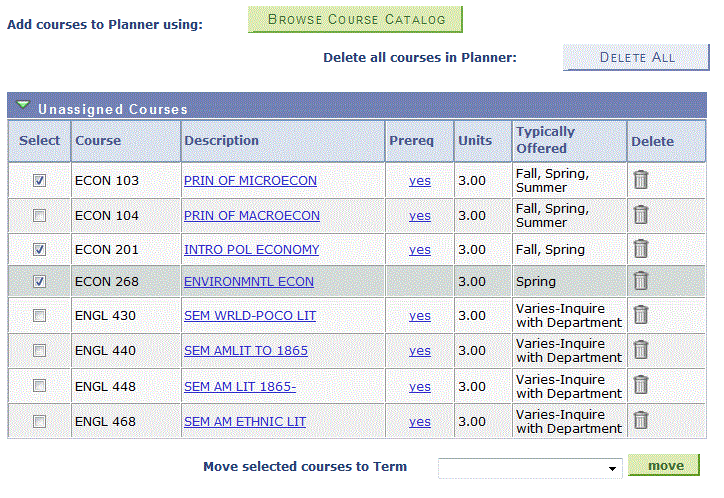Viewport: 724px width, 498px height.
Task: Check the ECON 104 select checkbox
Action: coord(39,215)
